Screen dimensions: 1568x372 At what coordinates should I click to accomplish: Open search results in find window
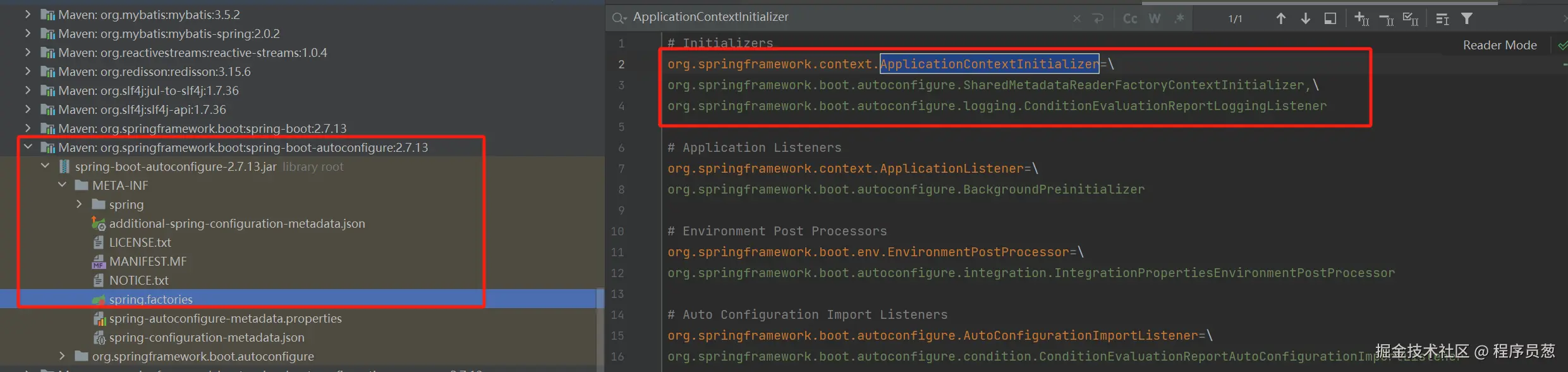1330,18
